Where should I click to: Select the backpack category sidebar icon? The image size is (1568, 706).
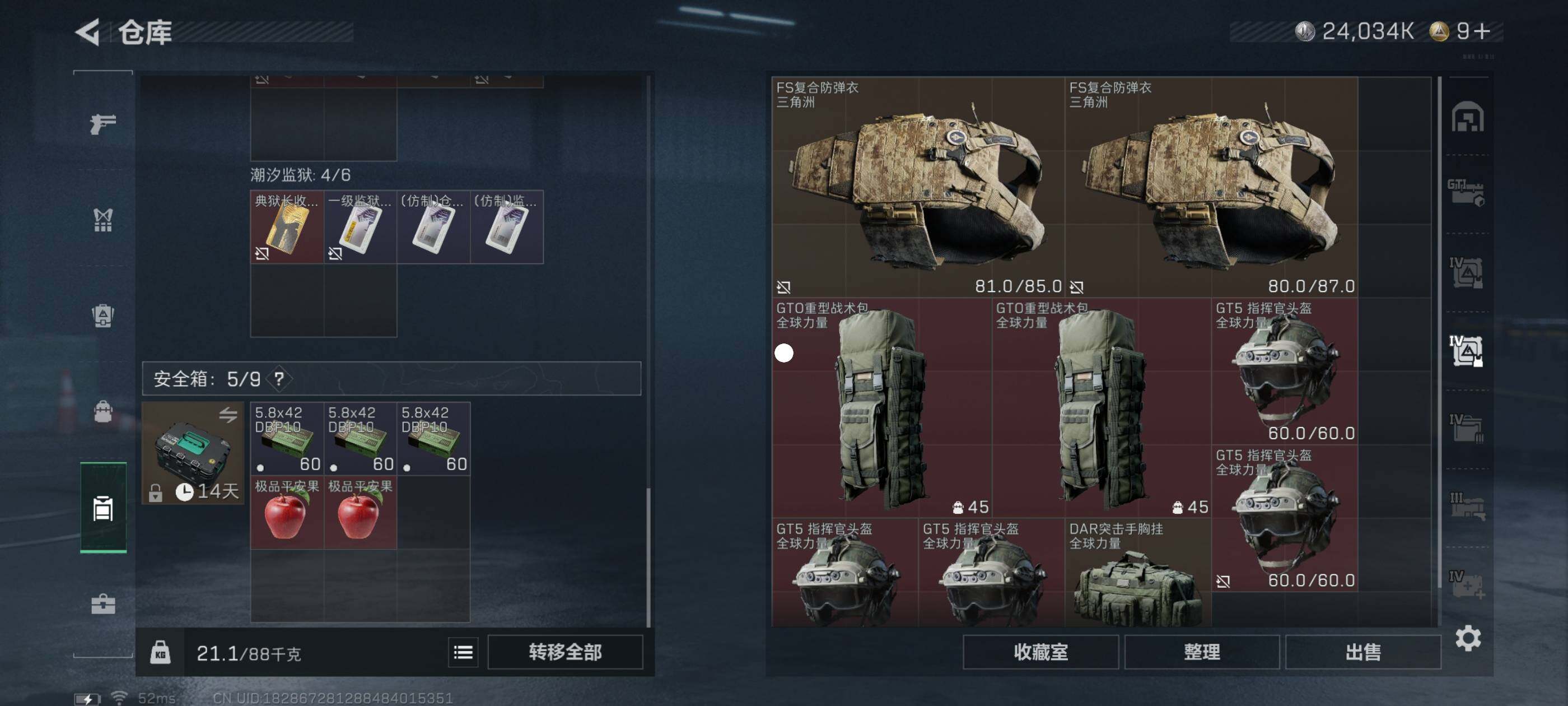(103, 412)
